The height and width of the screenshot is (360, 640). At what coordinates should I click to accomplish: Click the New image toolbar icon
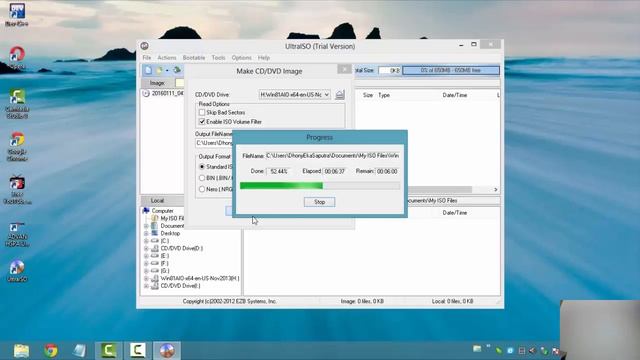coord(148,70)
